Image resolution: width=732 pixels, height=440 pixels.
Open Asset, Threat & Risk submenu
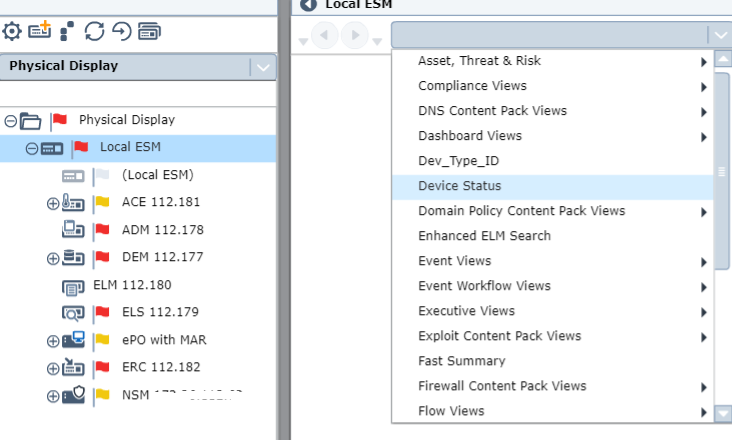[x=552, y=61]
